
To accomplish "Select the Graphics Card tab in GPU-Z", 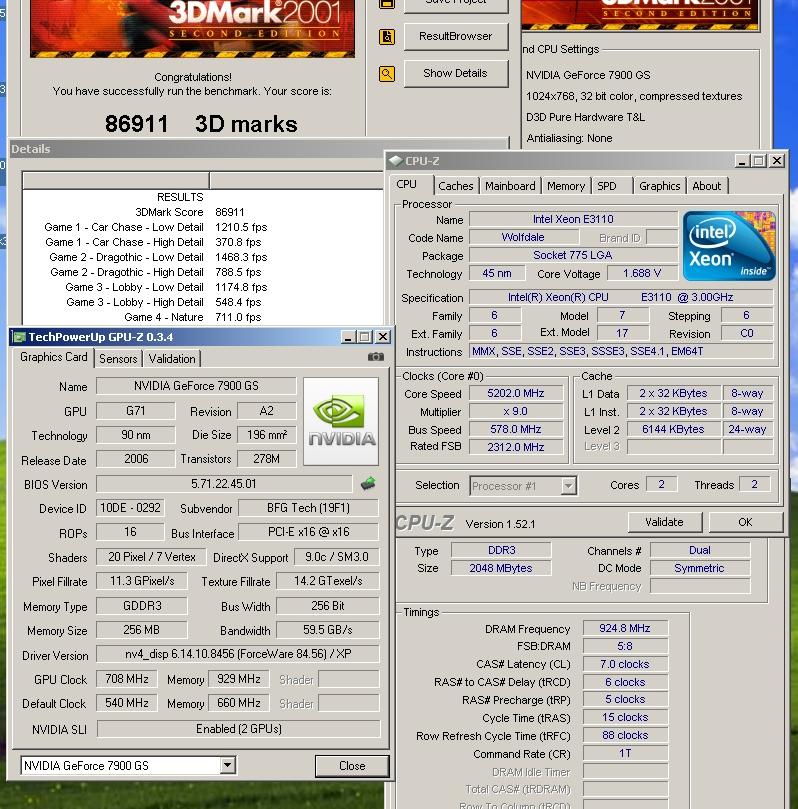I will (53, 357).
